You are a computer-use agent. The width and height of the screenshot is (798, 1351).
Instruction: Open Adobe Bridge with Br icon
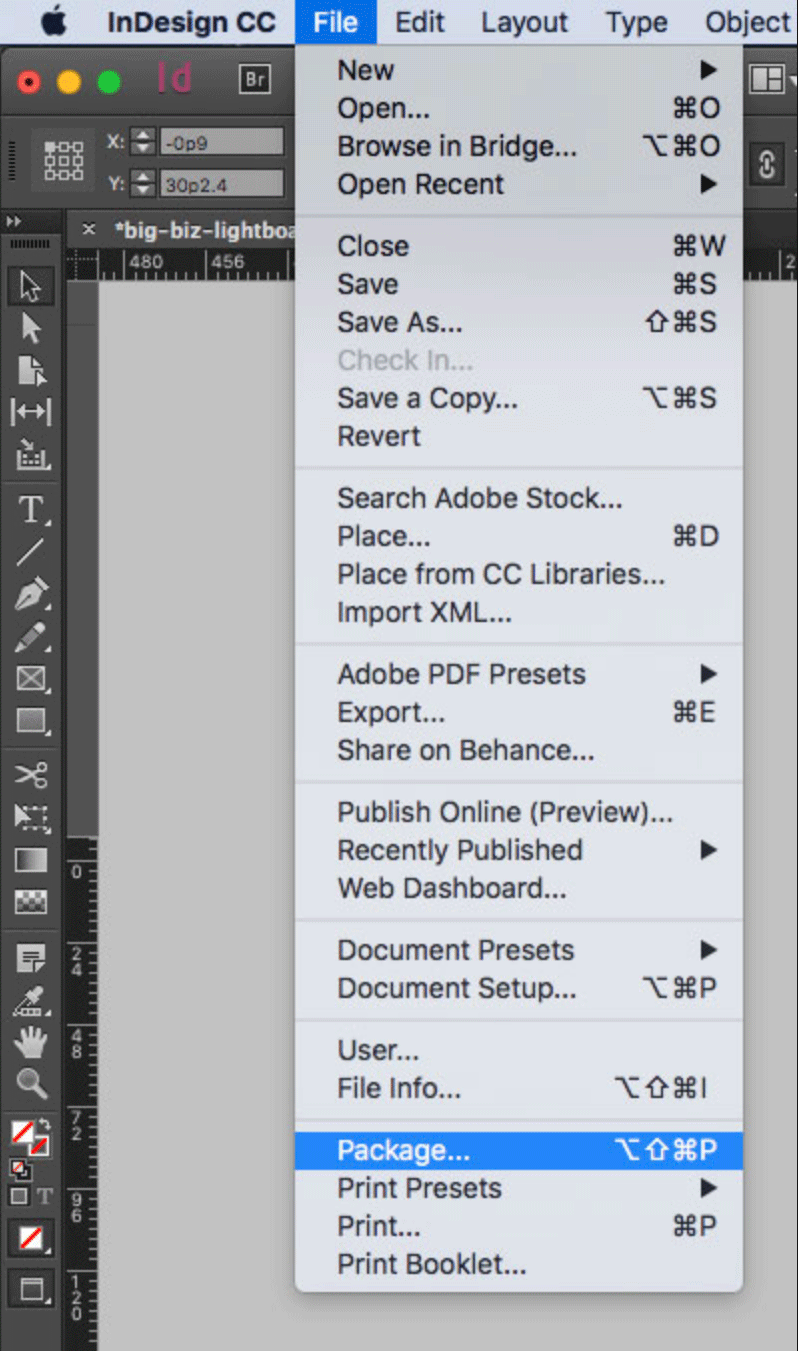tap(255, 80)
